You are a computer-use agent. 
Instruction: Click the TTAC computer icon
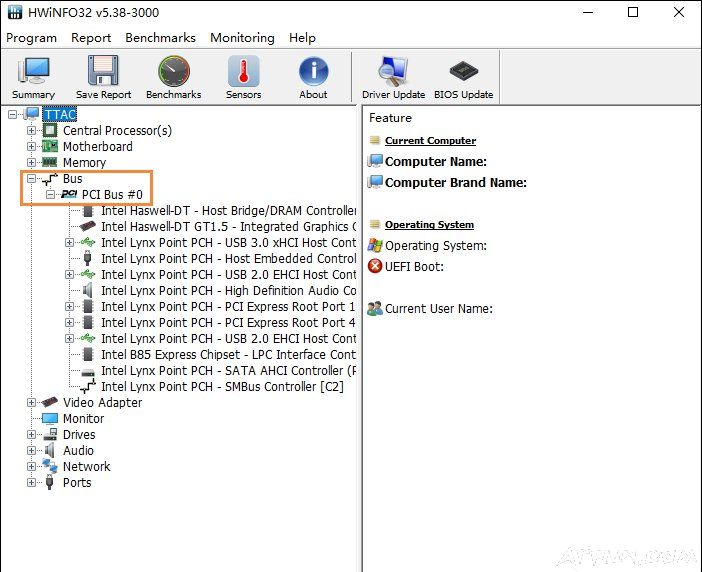tap(31, 114)
